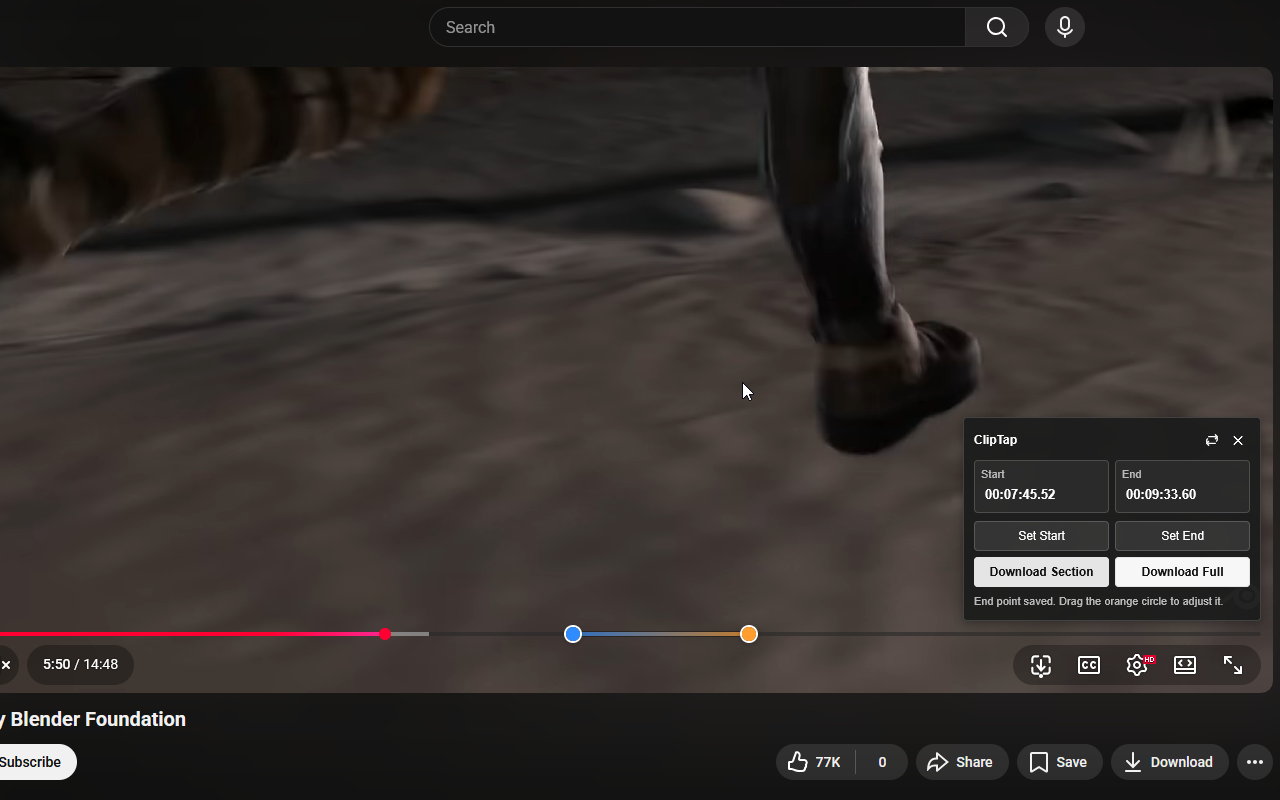Like the video with 77K likes
The height and width of the screenshot is (800, 1280).
tap(815, 762)
